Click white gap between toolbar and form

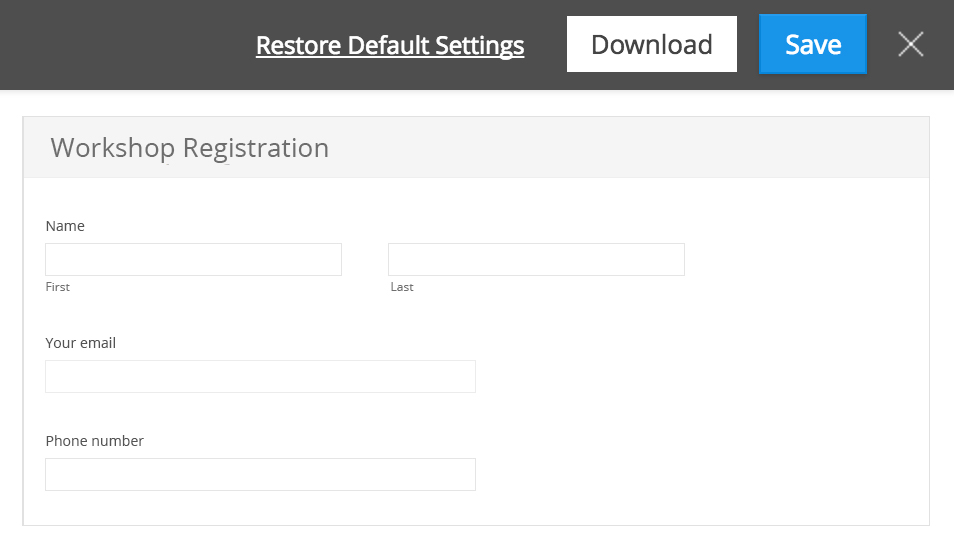click(x=476, y=103)
